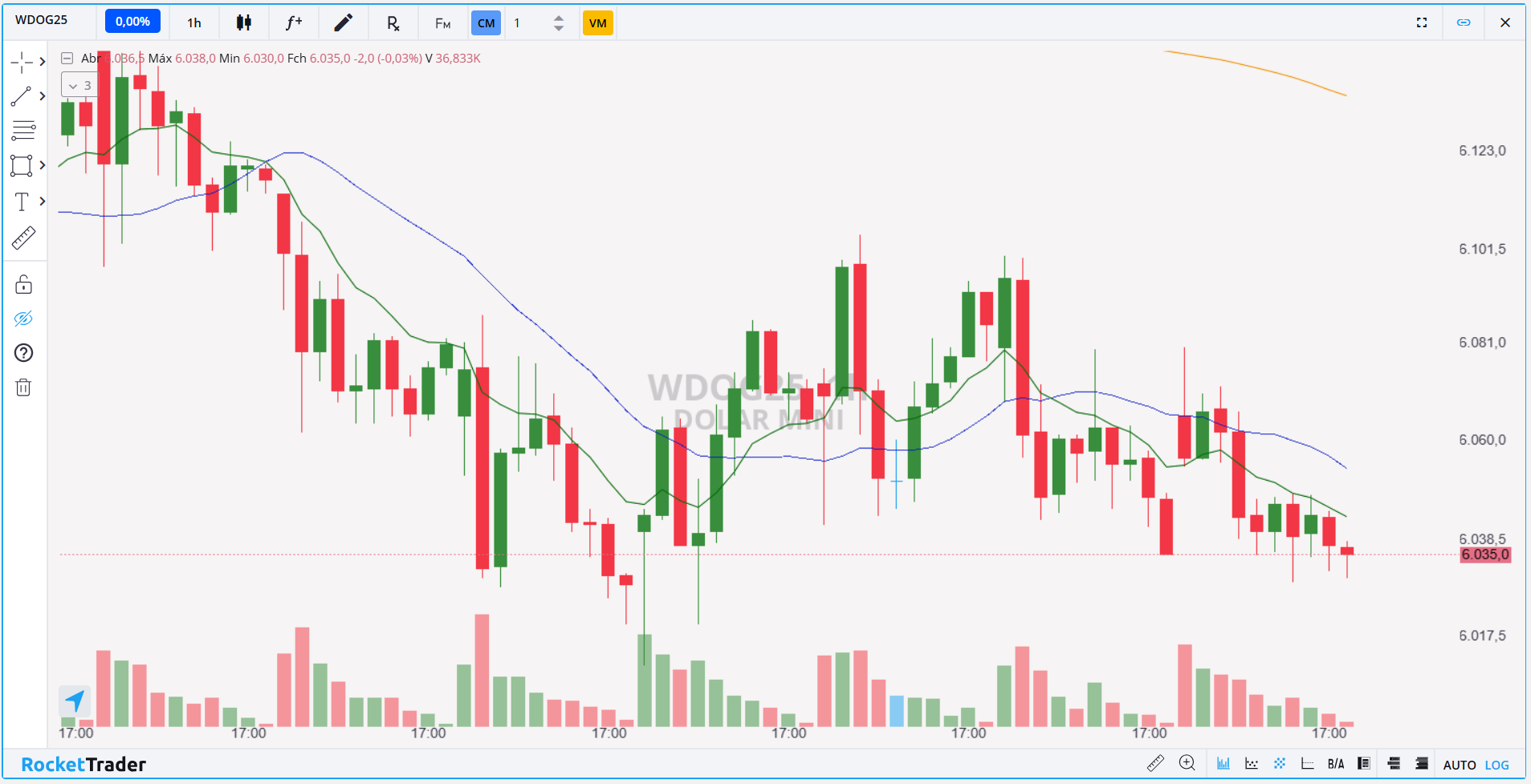Click the blue CM button

pyautogui.click(x=486, y=23)
